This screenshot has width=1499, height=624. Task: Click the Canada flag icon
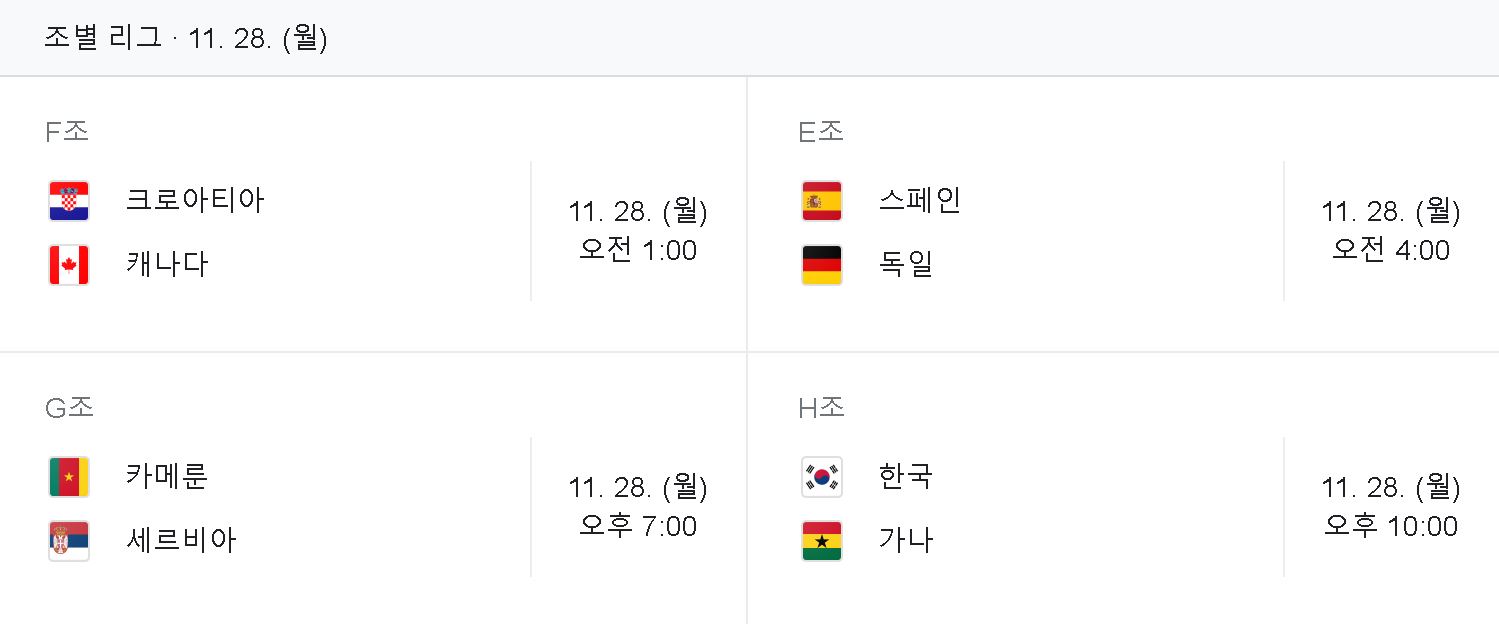click(x=69, y=265)
